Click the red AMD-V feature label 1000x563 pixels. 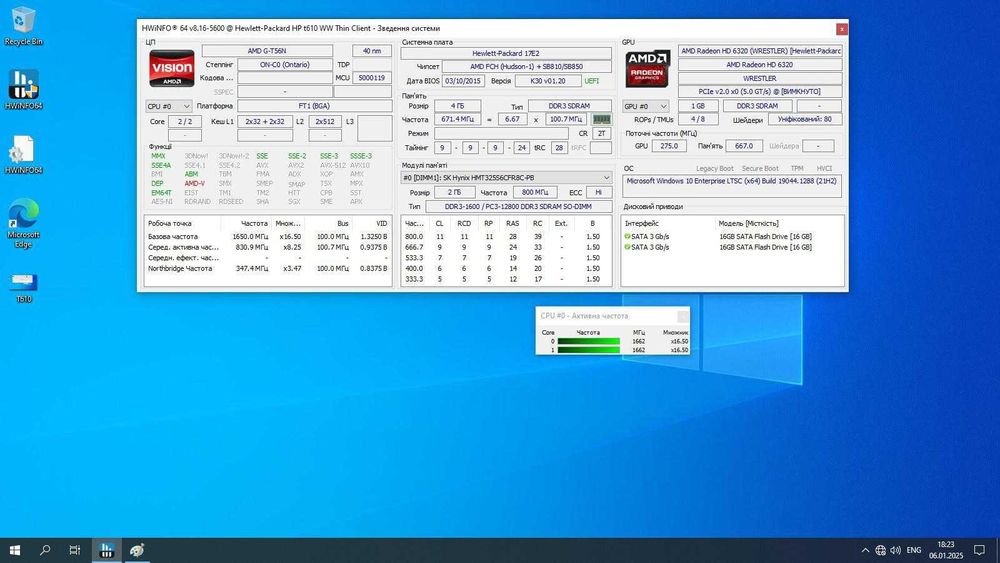195,183
